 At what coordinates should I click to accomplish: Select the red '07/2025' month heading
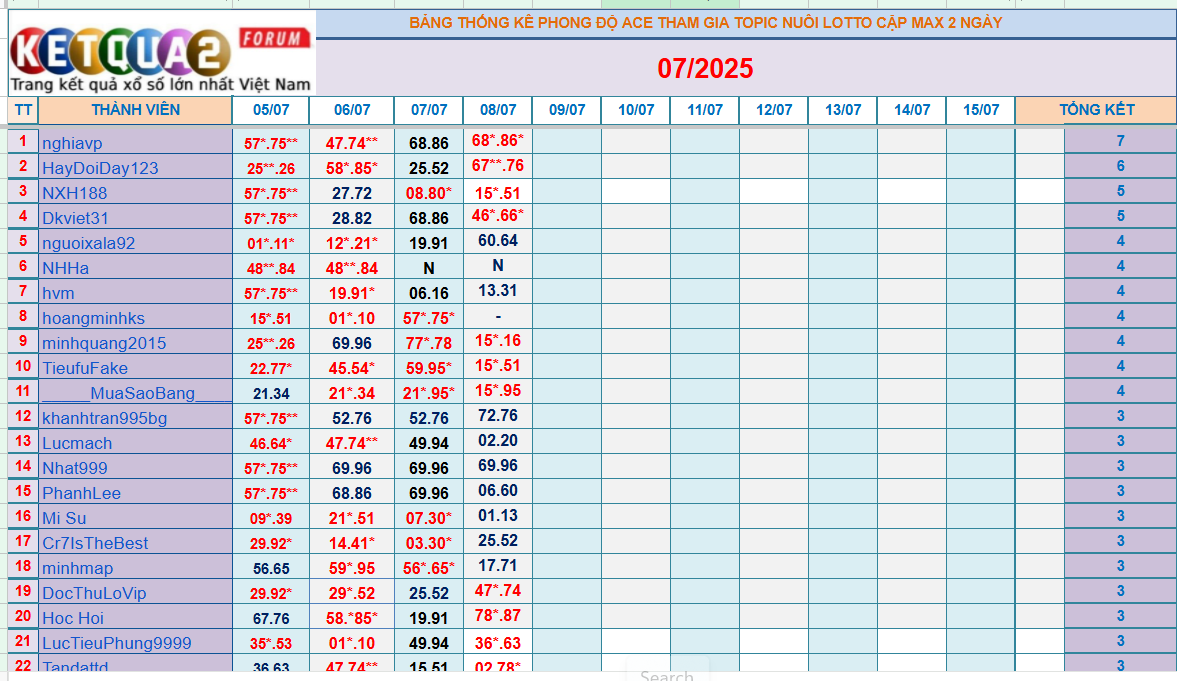coord(705,68)
